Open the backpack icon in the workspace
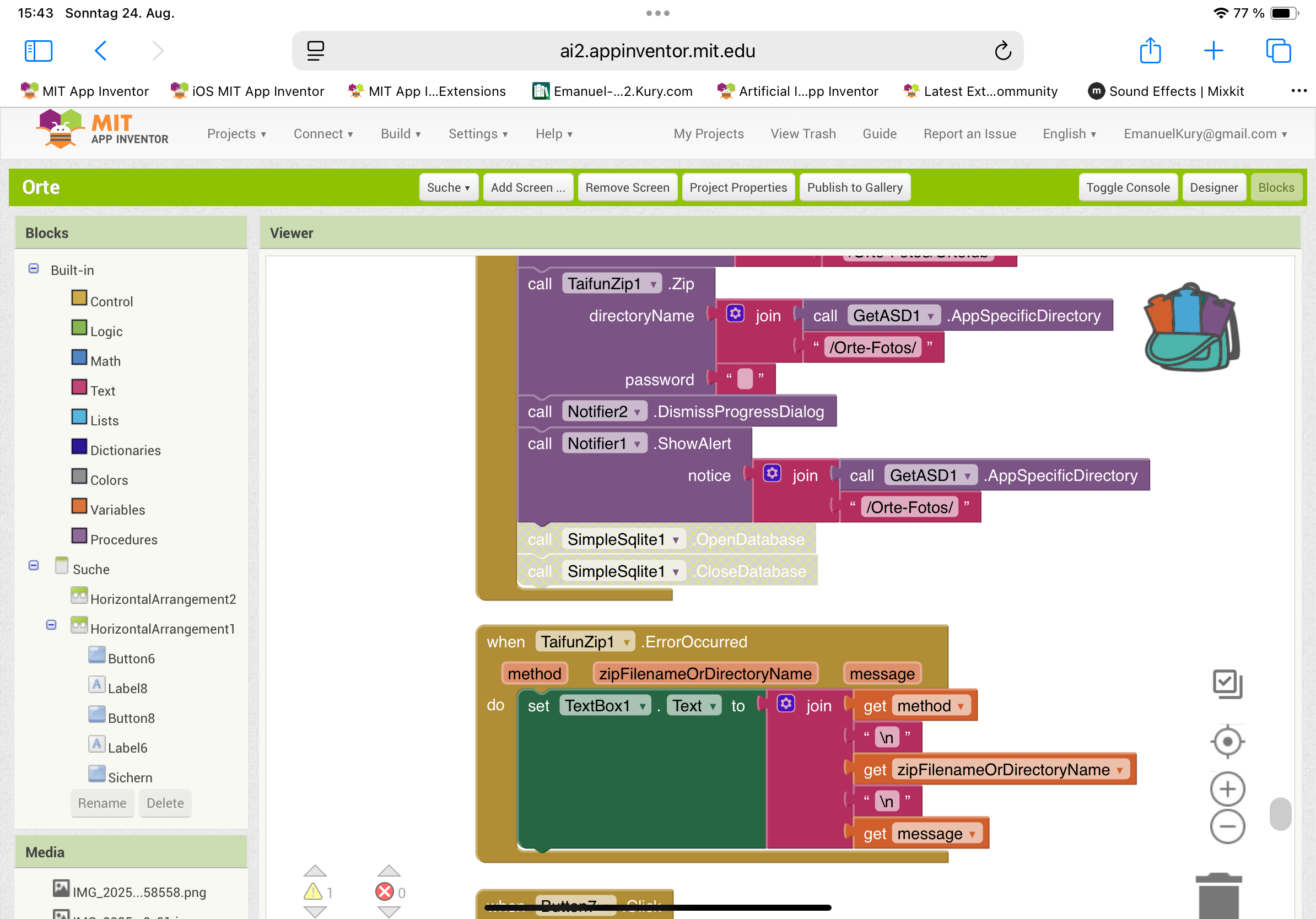Viewport: 1316px width, 919px height. click(1191, 328)
